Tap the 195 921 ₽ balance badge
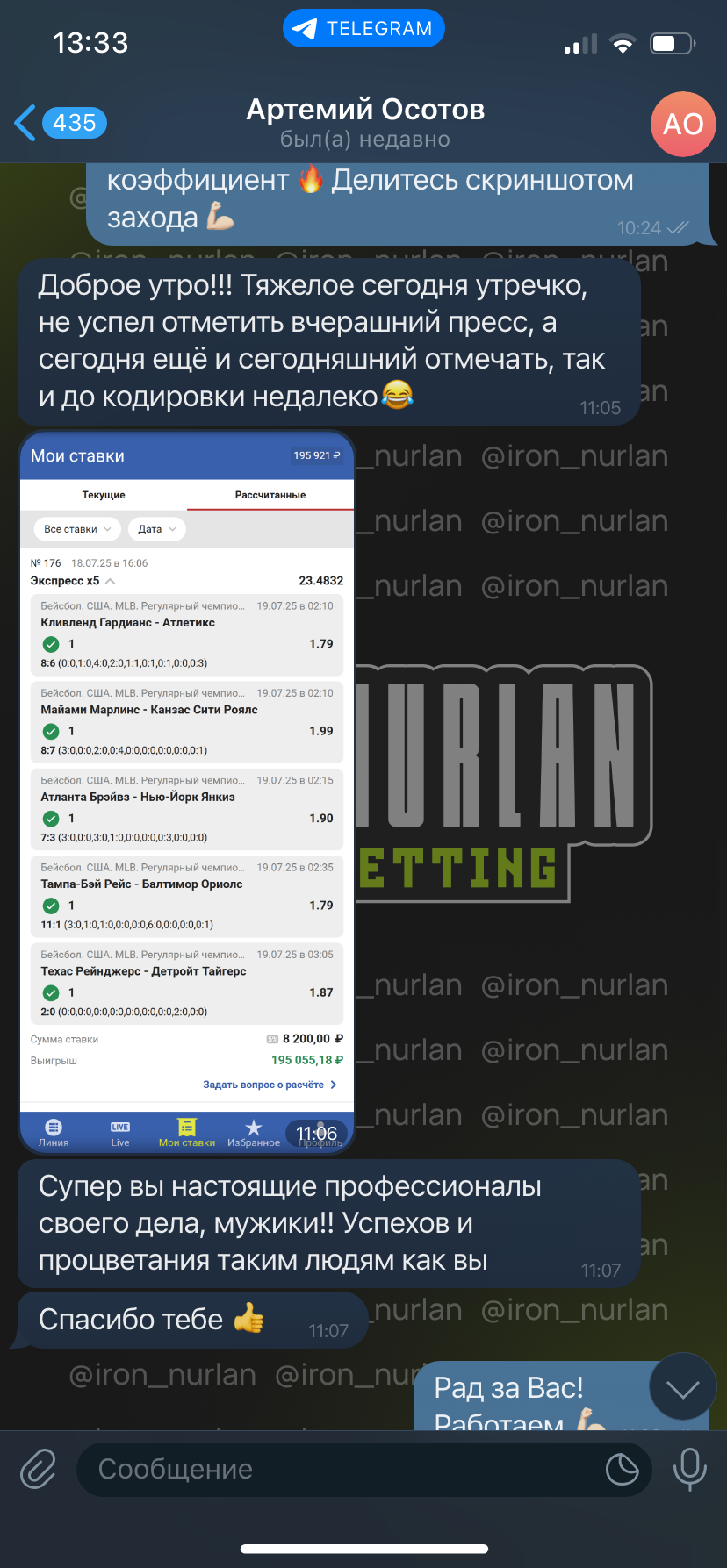This screenshot has height=1568, width=727. [317, 455]
